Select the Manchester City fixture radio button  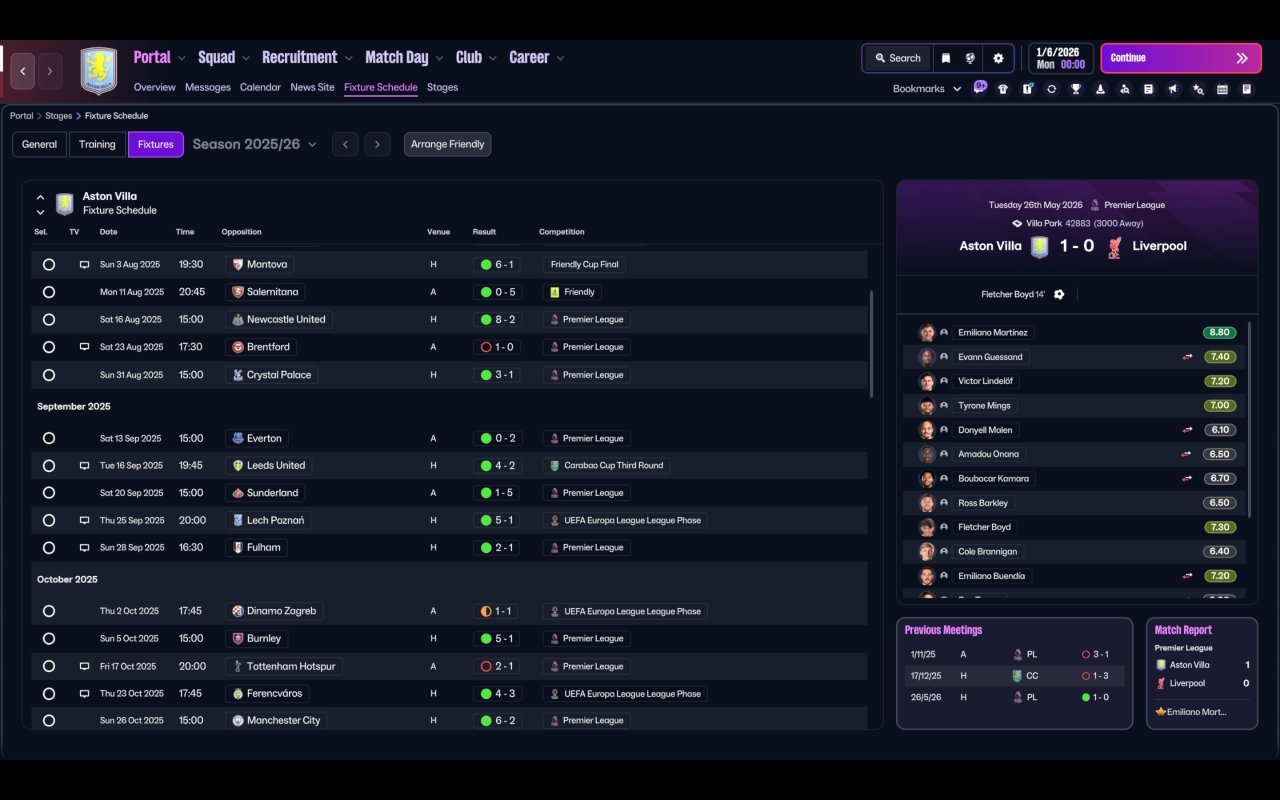point(49,720)
